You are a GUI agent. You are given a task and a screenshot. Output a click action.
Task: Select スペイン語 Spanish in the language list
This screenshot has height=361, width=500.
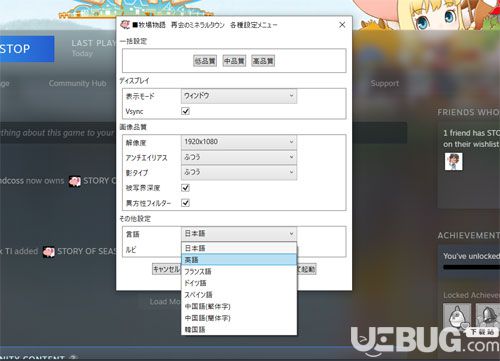(239, 295)
